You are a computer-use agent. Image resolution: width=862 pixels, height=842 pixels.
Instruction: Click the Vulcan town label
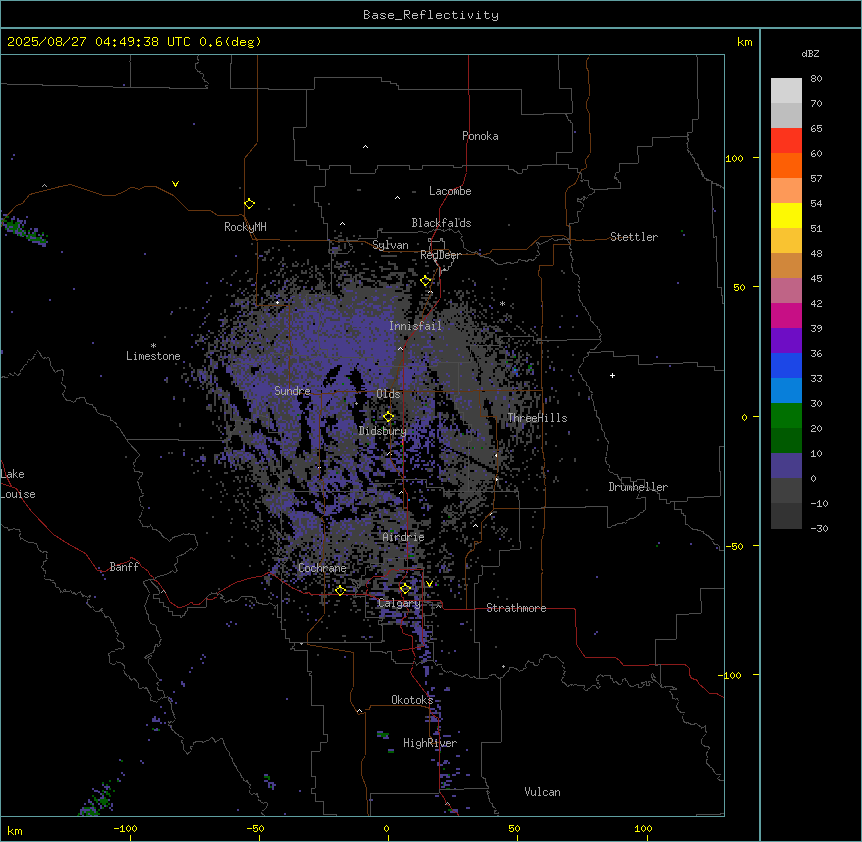pyautogui.click(x=542, y=792)
